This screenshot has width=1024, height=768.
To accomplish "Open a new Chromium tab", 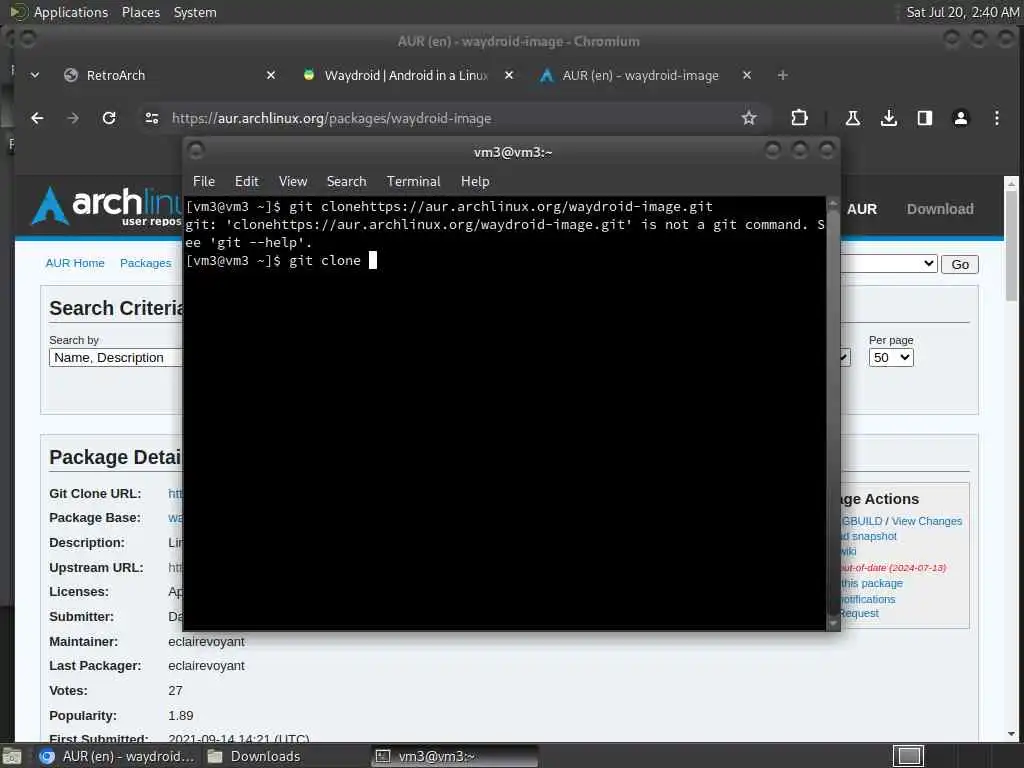I will (782, 75).
